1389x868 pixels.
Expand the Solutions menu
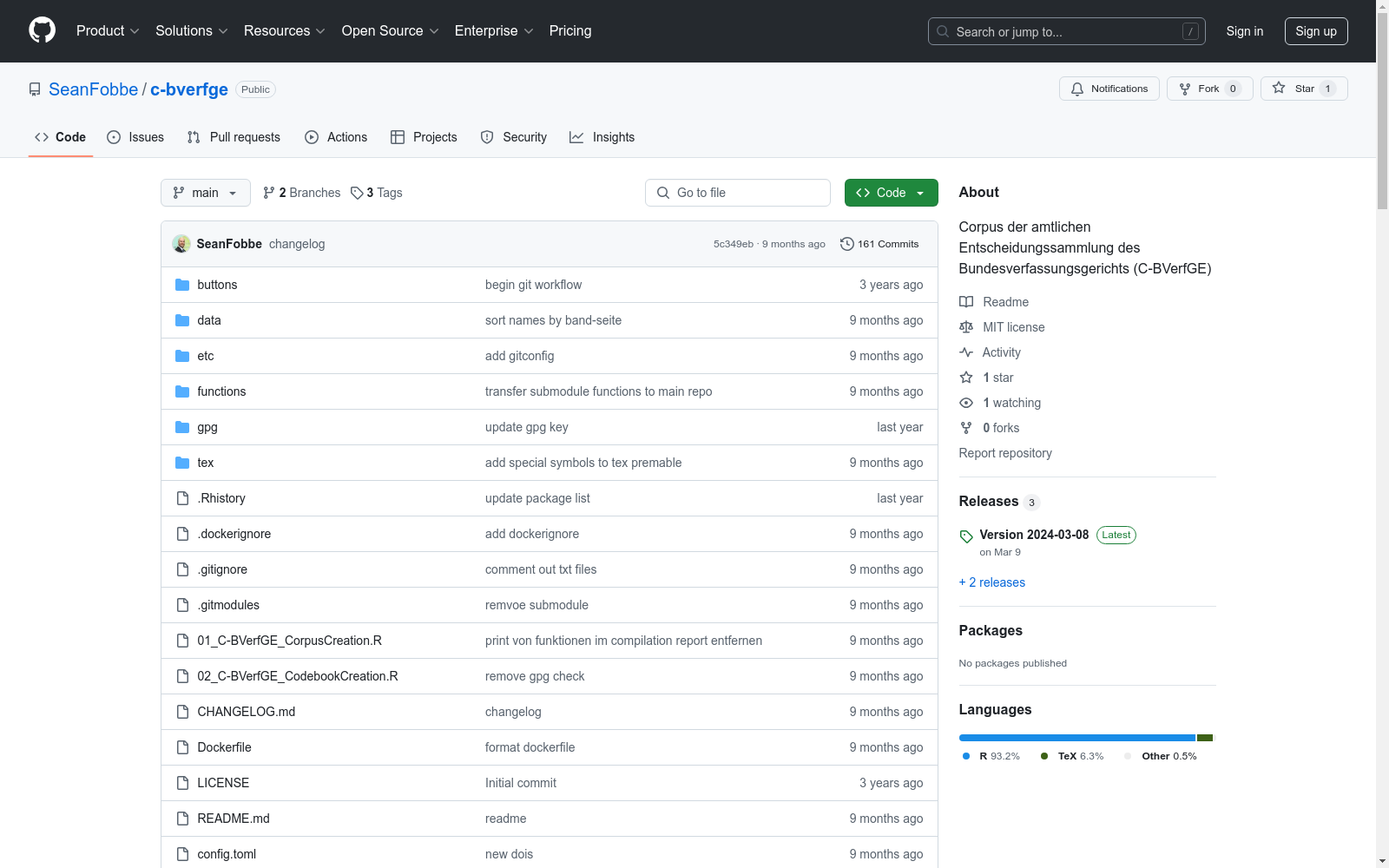tap(192, 30)
